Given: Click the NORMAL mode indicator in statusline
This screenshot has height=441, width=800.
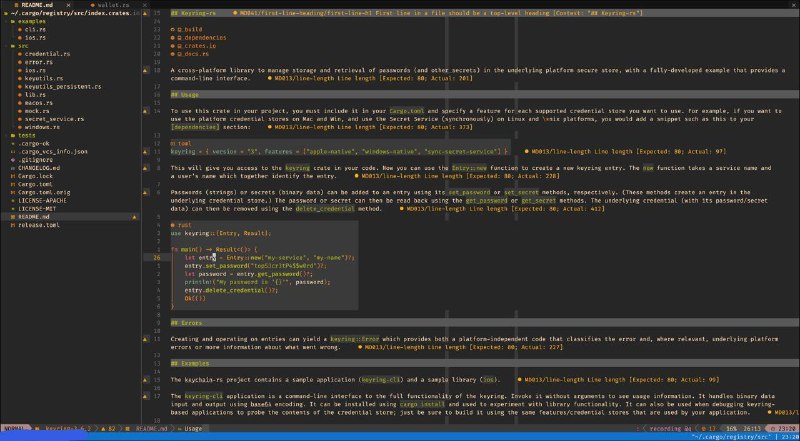Looking at the screenshot, I should (13, 429).
